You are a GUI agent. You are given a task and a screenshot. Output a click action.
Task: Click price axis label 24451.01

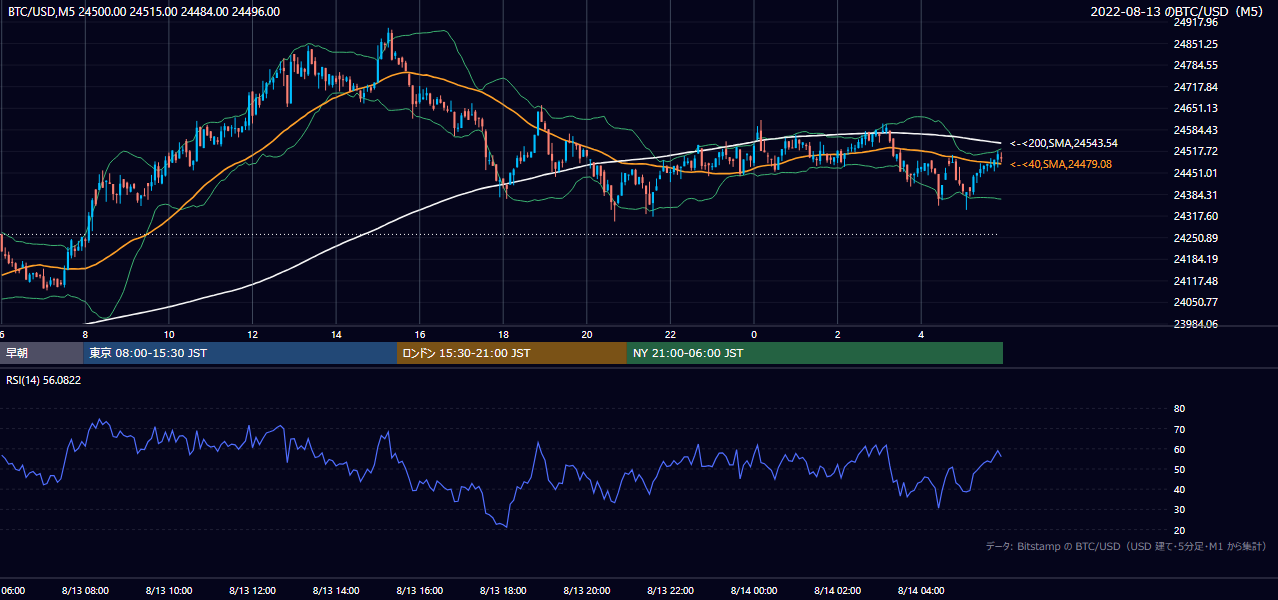click(1196, 173)
